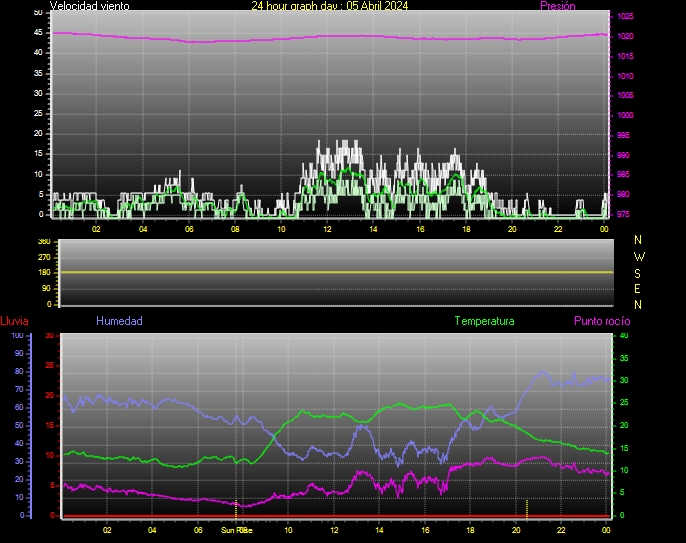Click humidity scale value 50
Screen dimensions: 686x543
pyautogui.click(x=19, y=426)
